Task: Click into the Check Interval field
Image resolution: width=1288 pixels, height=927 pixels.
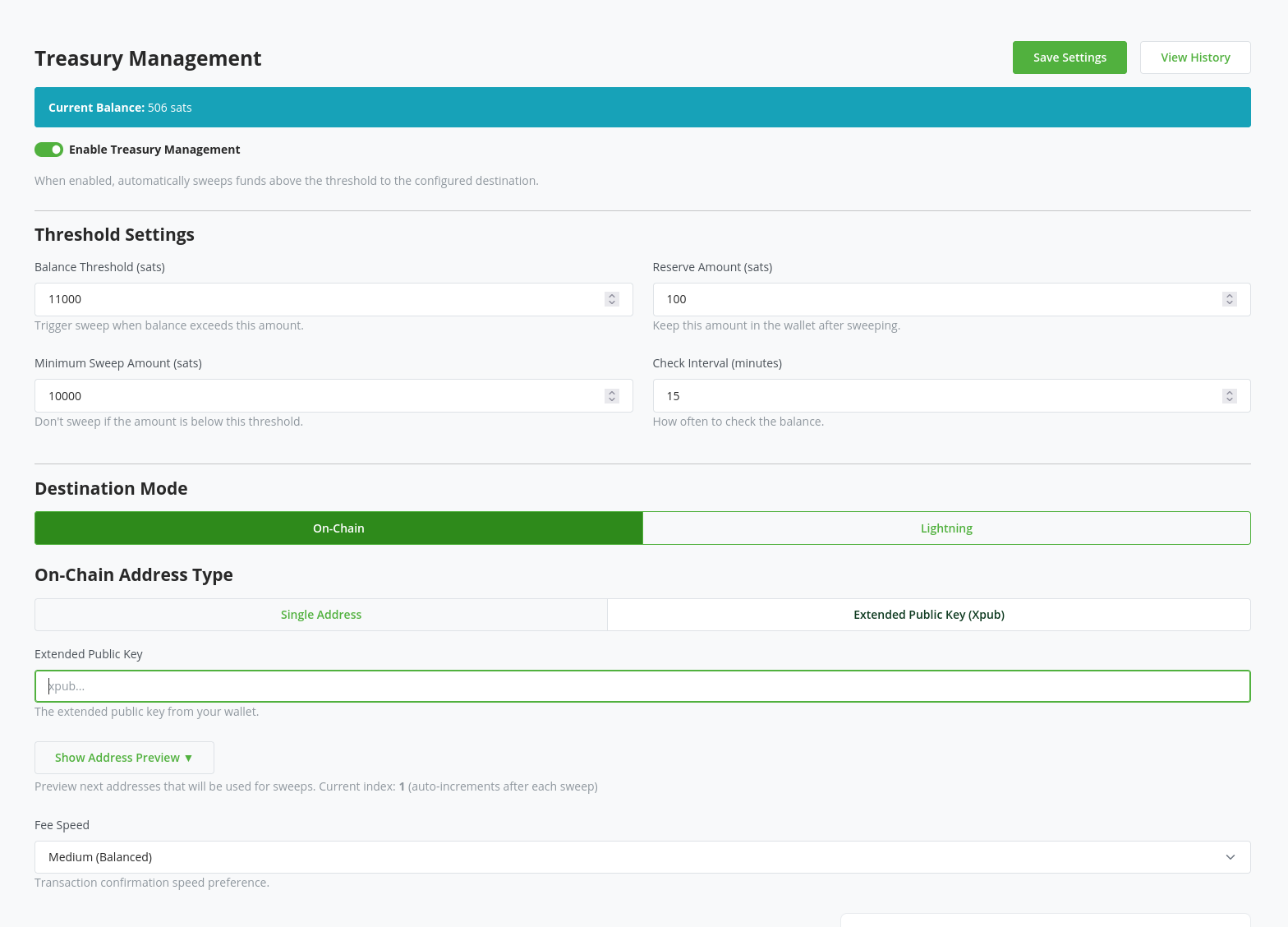Action: tap(936, 396)
